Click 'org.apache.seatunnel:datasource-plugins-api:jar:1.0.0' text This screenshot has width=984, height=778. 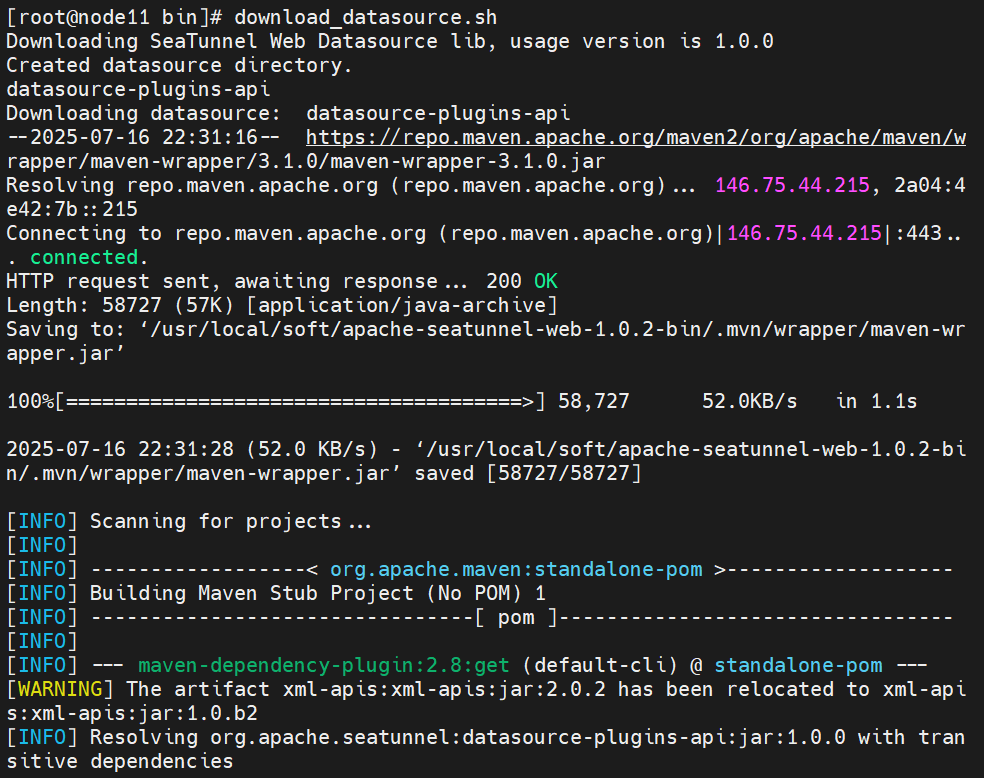click(x=528, y=737)
